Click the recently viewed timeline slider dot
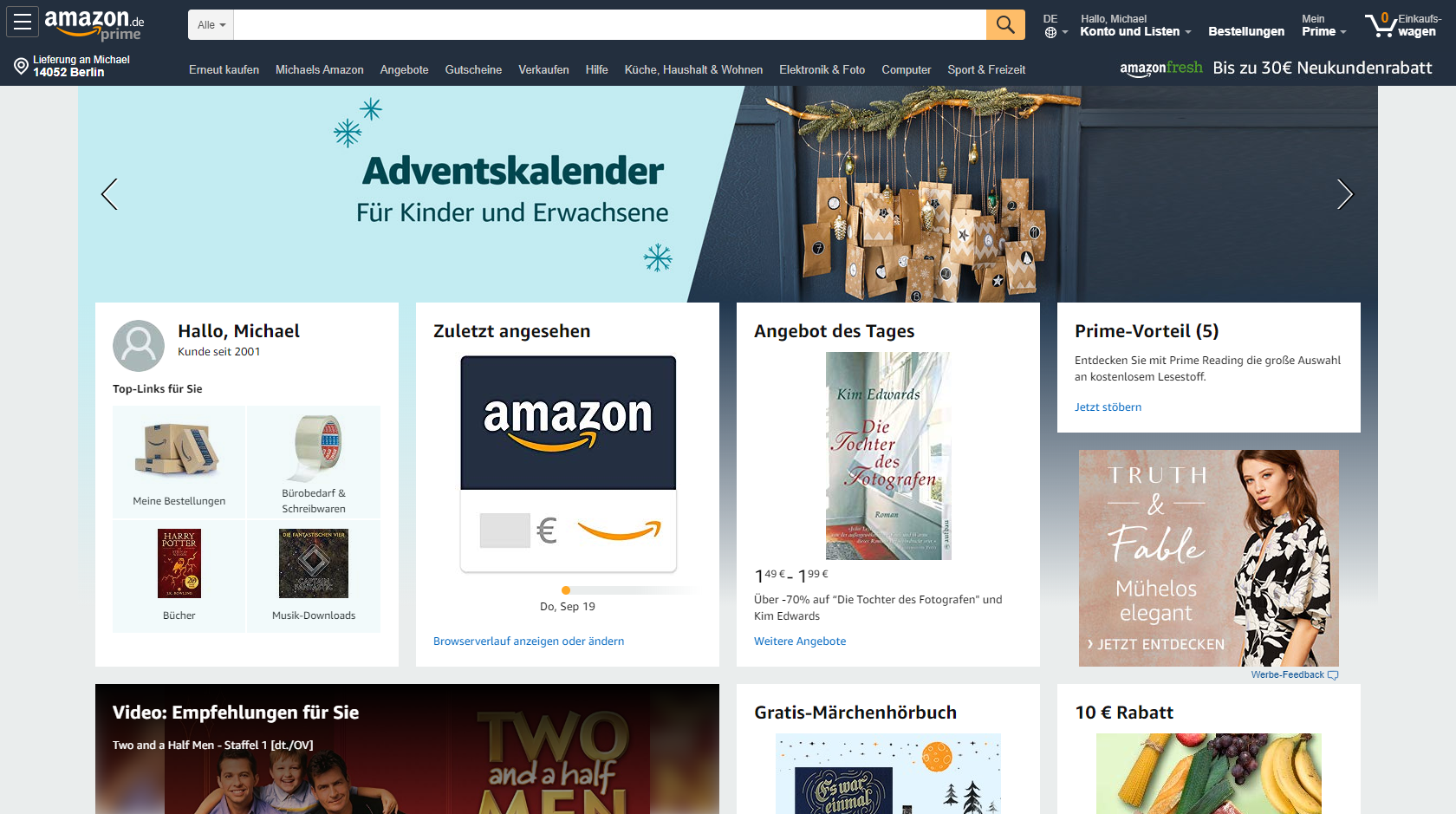 [566, 590]
